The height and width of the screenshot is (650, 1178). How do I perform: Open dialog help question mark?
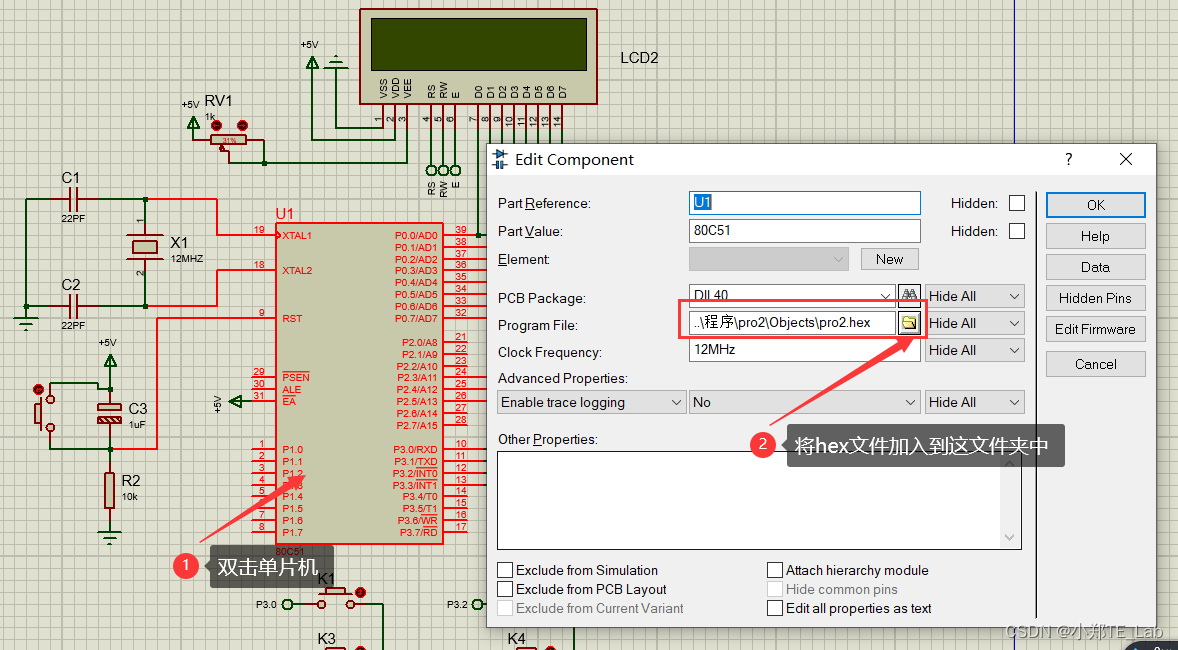point(1068,159)
